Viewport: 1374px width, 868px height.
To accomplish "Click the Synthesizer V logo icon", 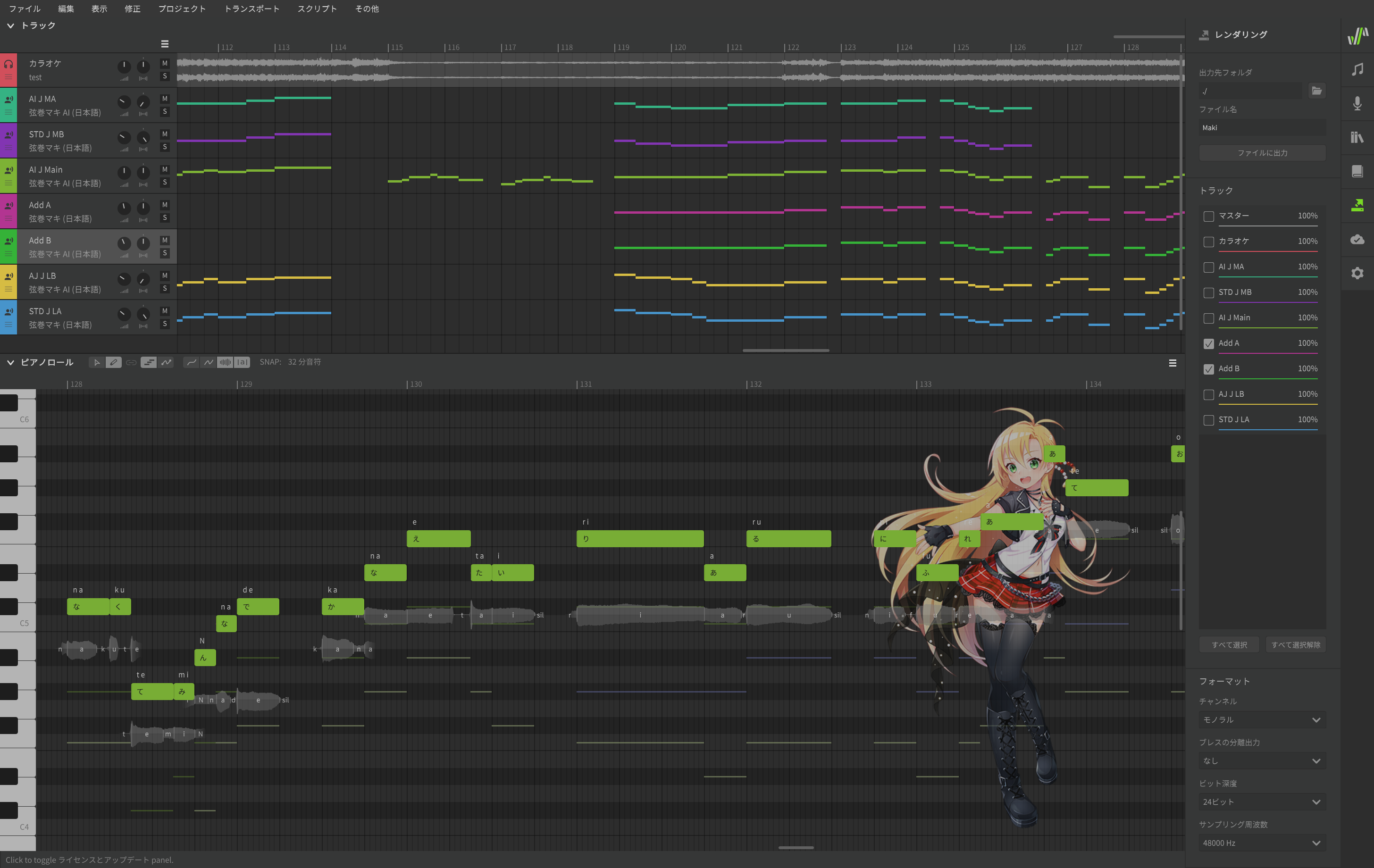I will point(1357,35).
